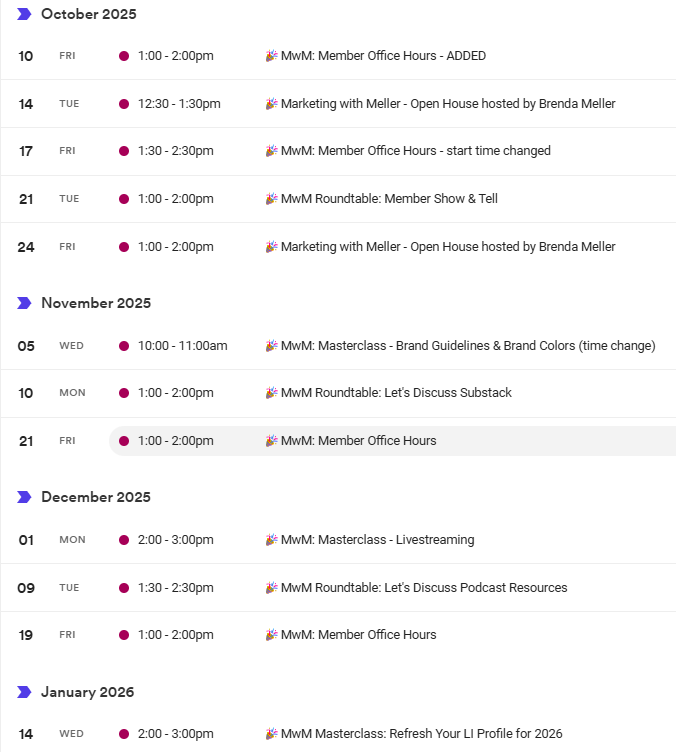Click party icon beside Masterclass - Livestreaming

(x=271, y=540)
